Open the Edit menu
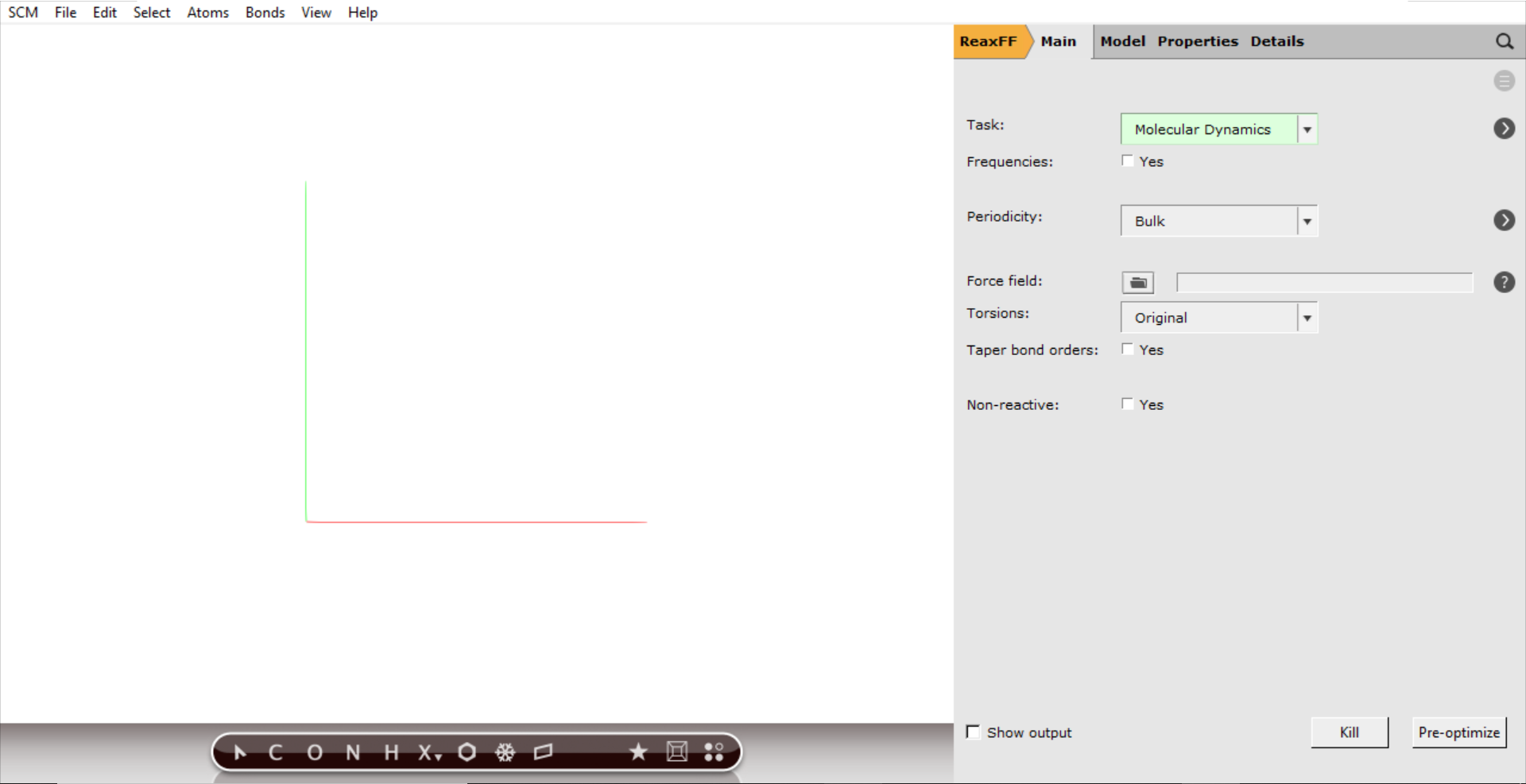The height and width of the screenshot is (784, 1526). (x=104, y=13)
